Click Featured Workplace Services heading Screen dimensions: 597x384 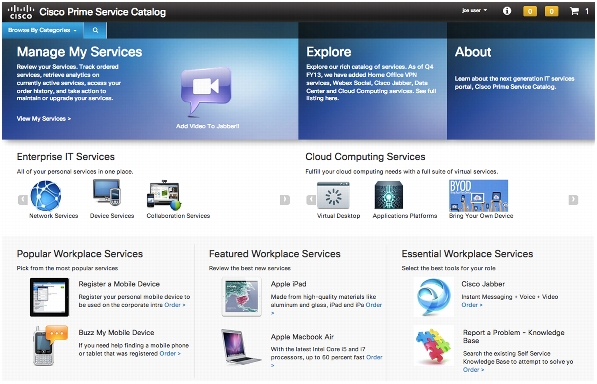point(275,254)
